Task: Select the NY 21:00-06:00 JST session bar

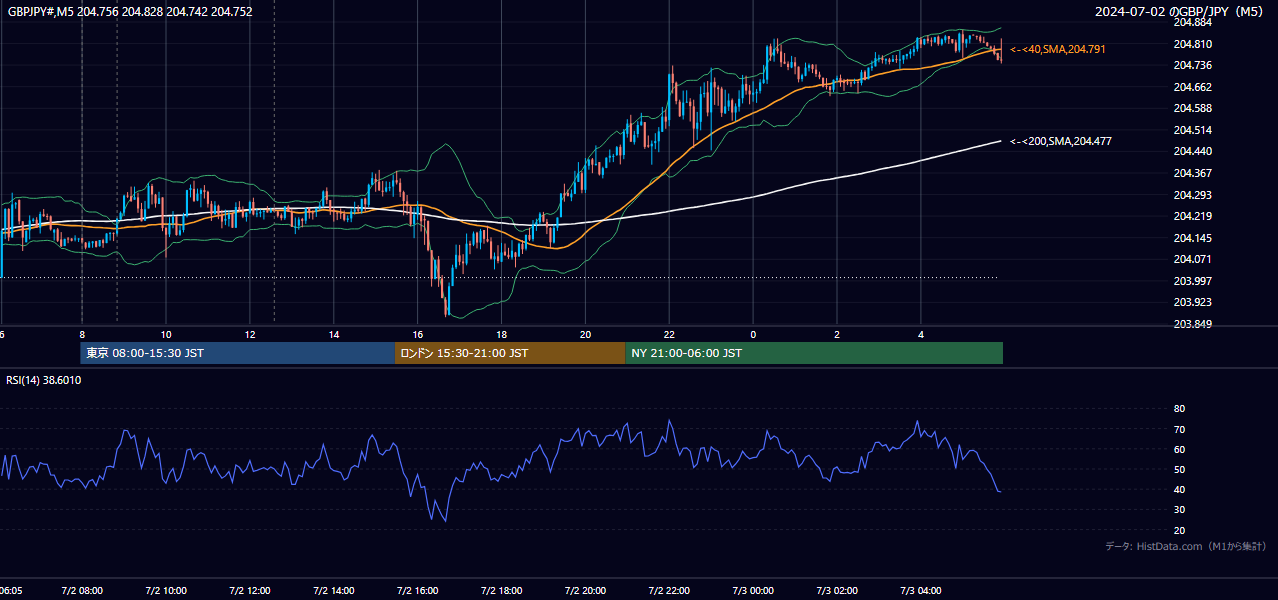Action: click(x=814, y=353)
